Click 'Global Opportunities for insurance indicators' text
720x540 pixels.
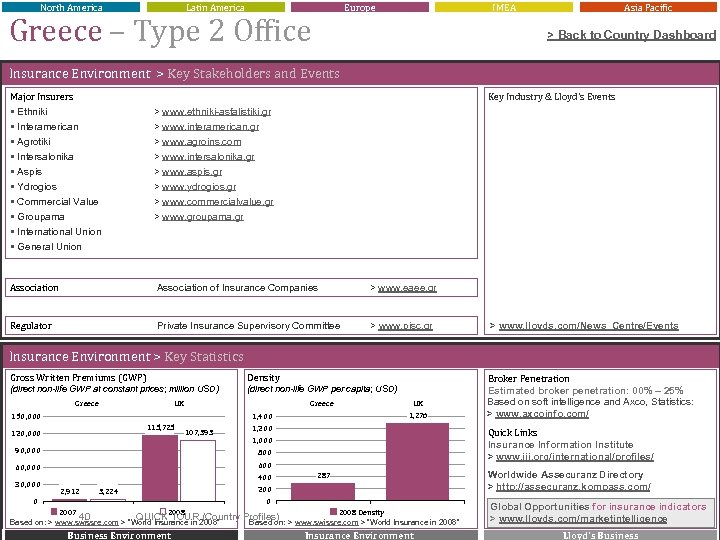click(598, 507)
